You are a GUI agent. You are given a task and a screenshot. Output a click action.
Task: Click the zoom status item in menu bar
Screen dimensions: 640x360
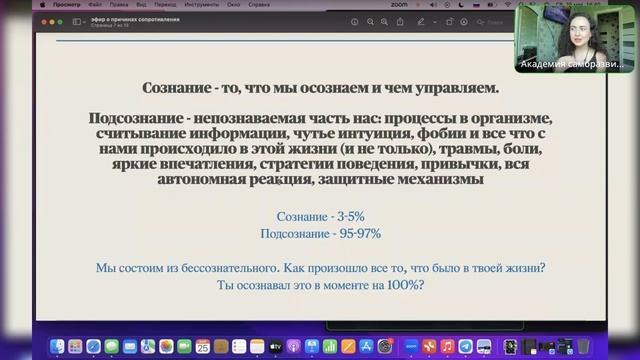click(x=399, y=4)
